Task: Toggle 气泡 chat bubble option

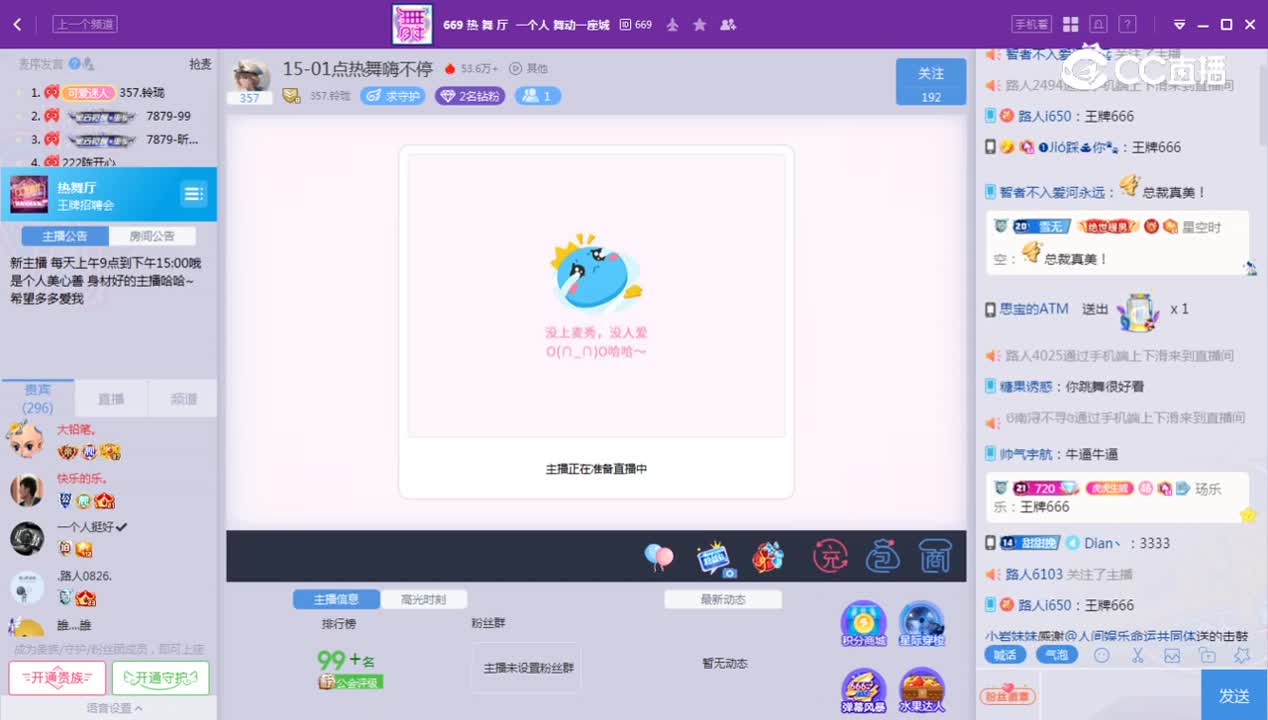Action: point(1056,656)
